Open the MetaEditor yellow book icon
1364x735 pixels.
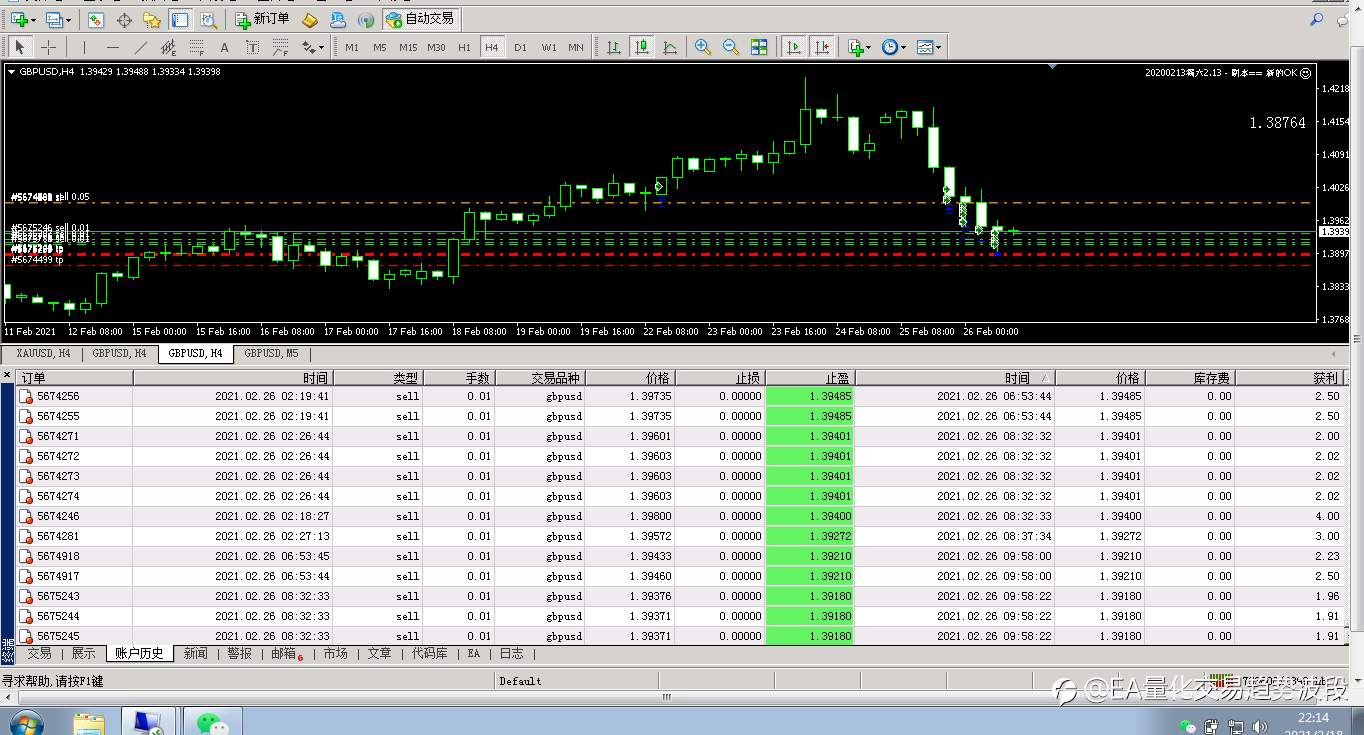310,19
